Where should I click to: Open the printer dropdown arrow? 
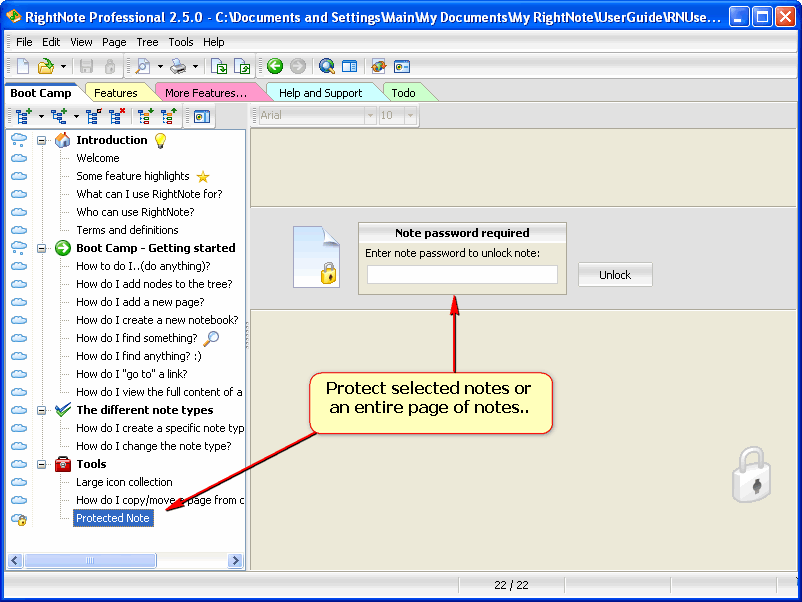click(x=195, y=66)
